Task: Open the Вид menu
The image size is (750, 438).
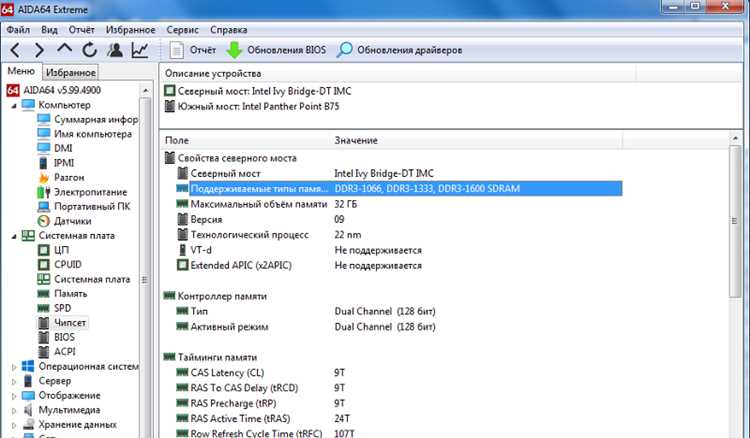Action: pyautogui.click(x=49, y=30)
